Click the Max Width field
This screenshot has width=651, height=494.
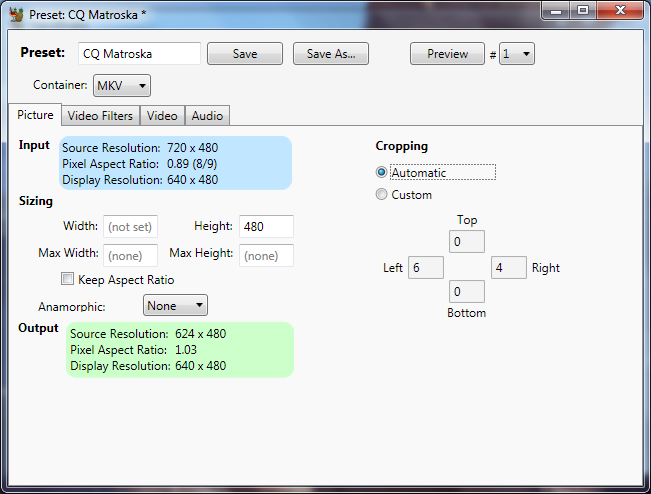click(x=130, y=255)
